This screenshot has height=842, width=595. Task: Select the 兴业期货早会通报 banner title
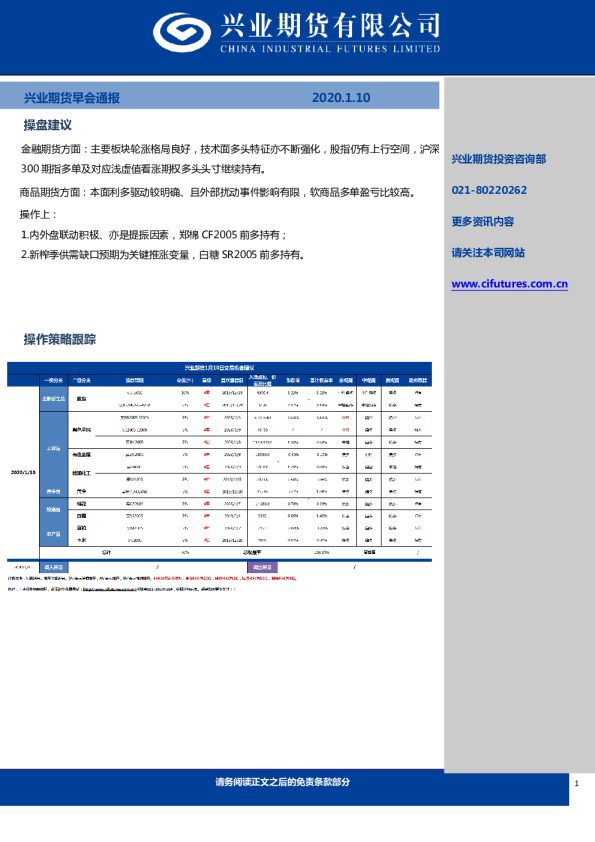click(x=72, y=98)
